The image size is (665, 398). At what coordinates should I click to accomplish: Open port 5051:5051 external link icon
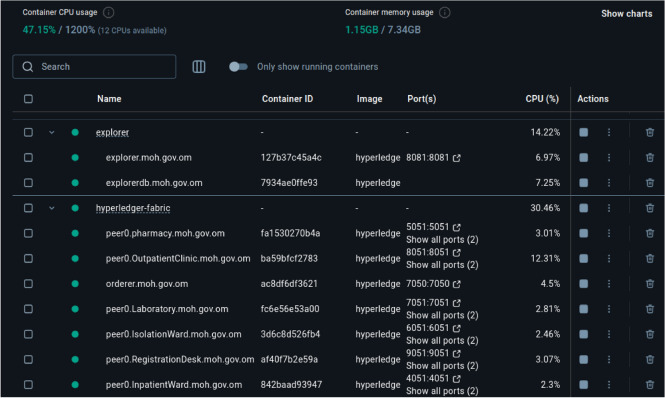tap(456, 227)
